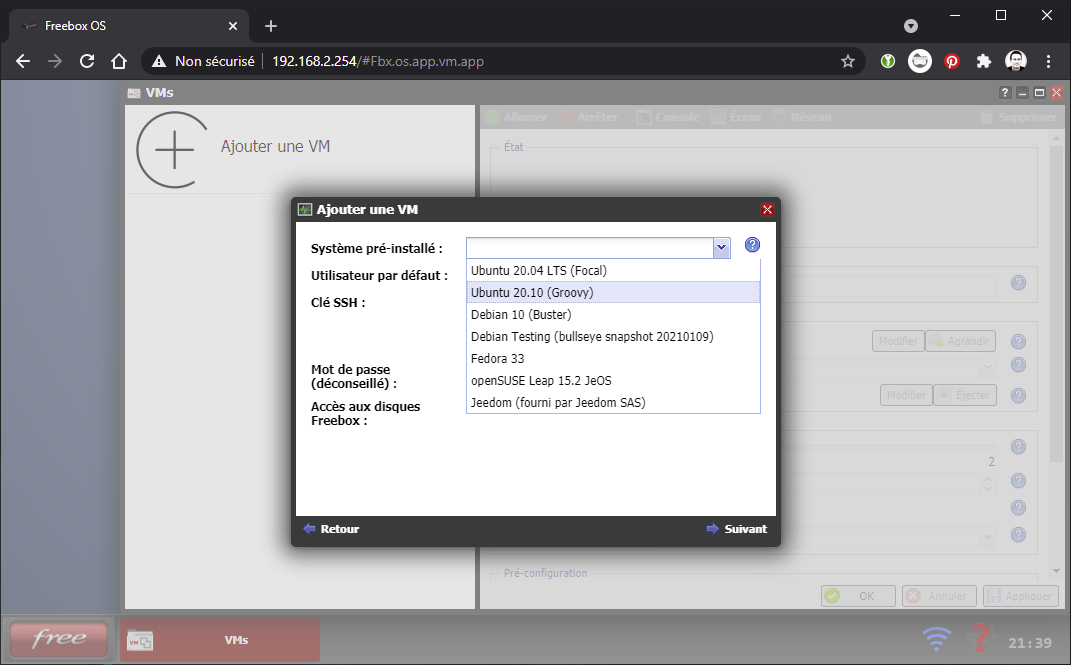This screenshot has width=1071, height=665.
Task: Open a new browser tab with plus
Action: coord(271,26)
